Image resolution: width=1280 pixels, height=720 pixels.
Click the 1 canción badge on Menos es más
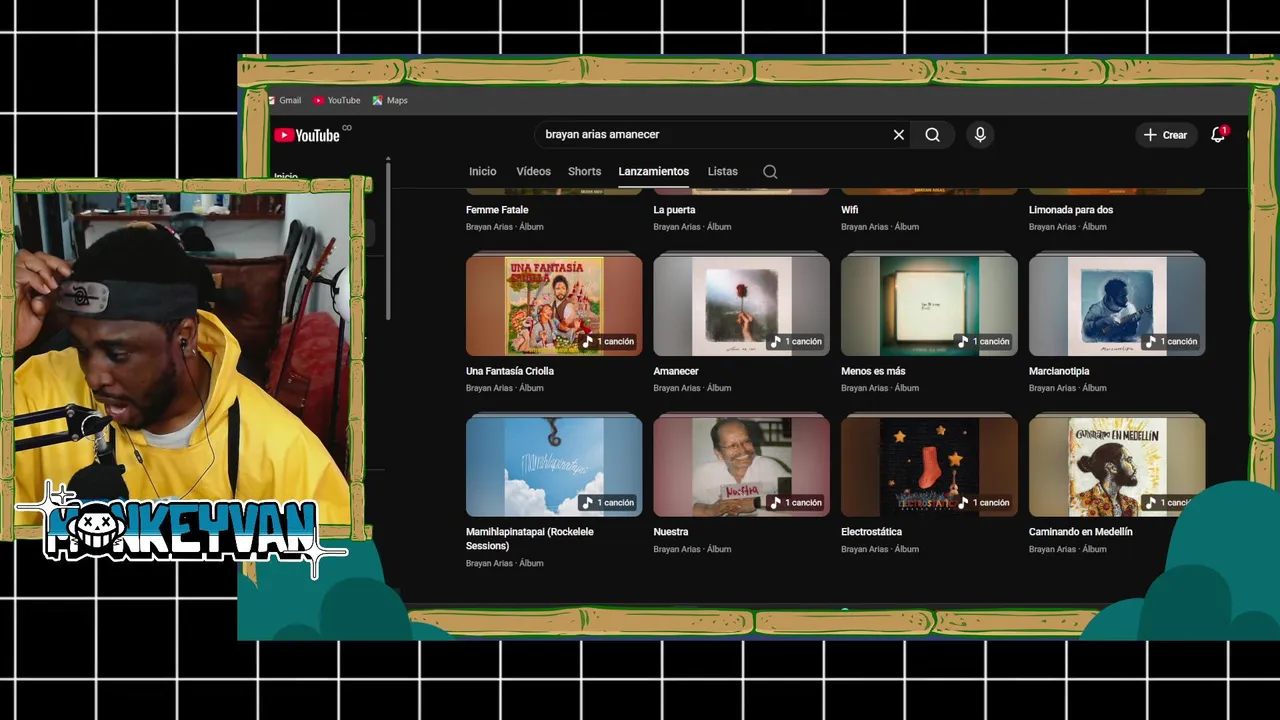[x=984, y=342]
